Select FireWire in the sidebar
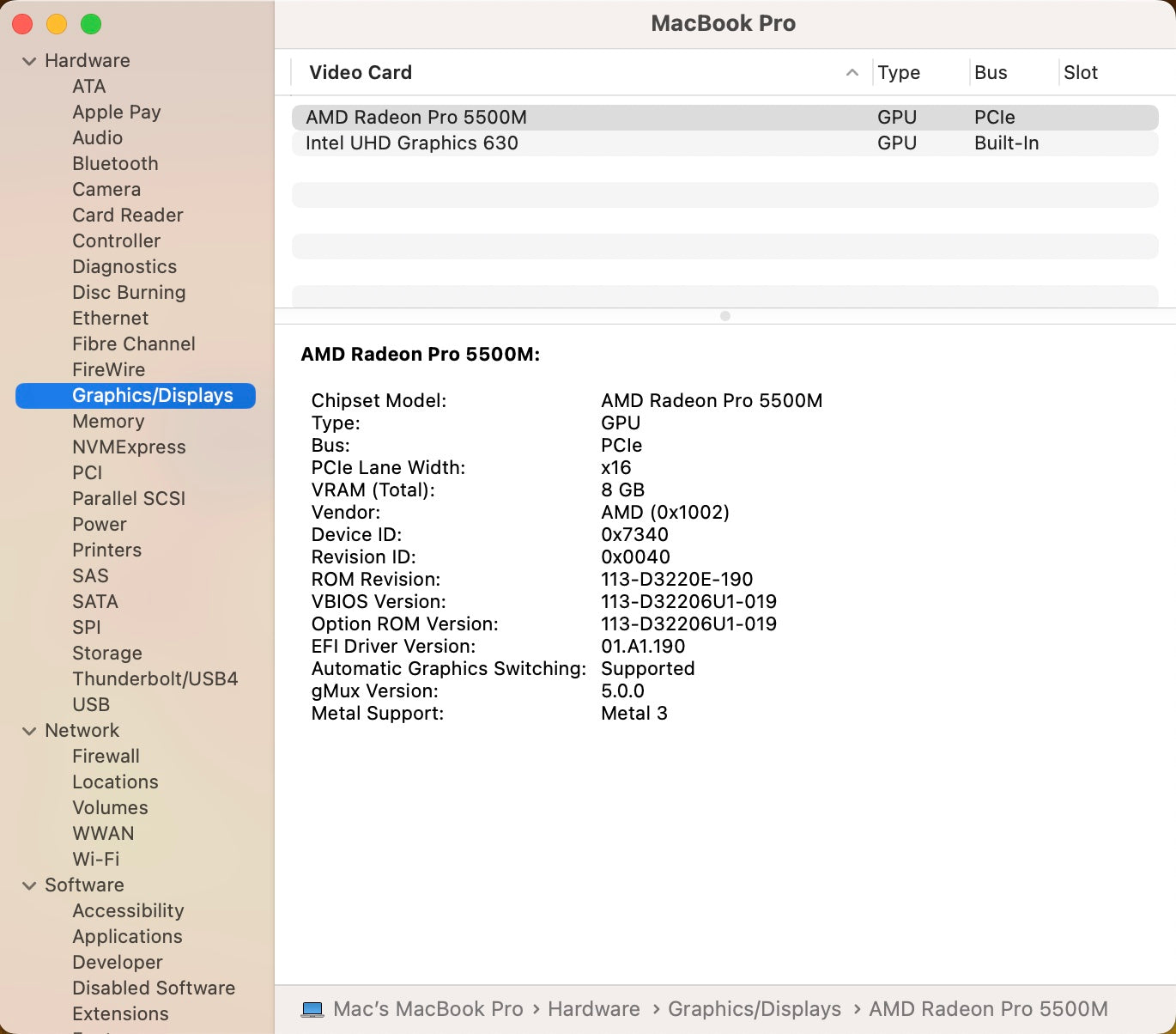Image resolution: width=1176 pixels, height=1034 pixels. click(x=108, y=370)
